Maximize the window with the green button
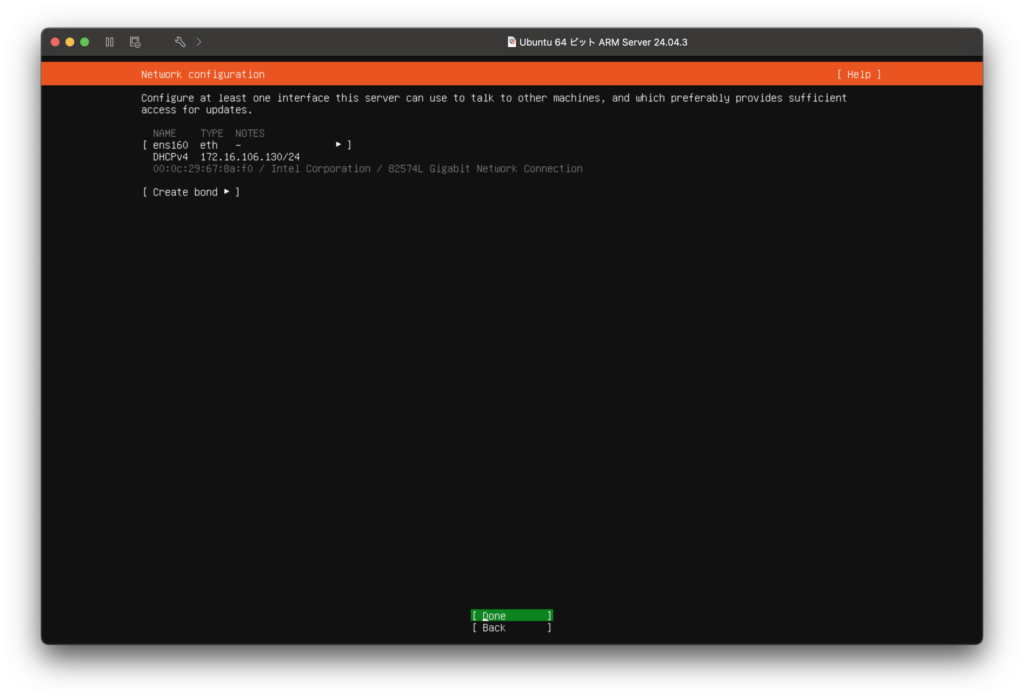This screenshot has height=699, width=1024. [x=85, y=42]
